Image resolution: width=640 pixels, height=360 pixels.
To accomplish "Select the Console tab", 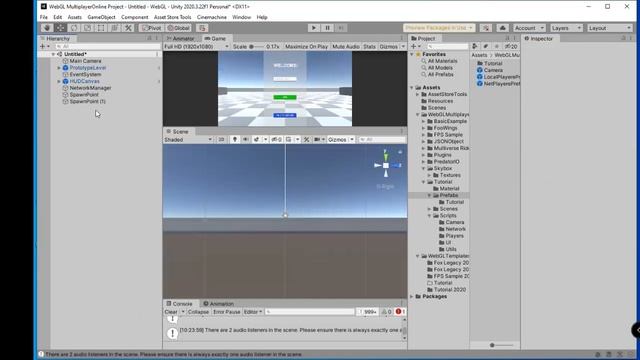I will point(180,304).
